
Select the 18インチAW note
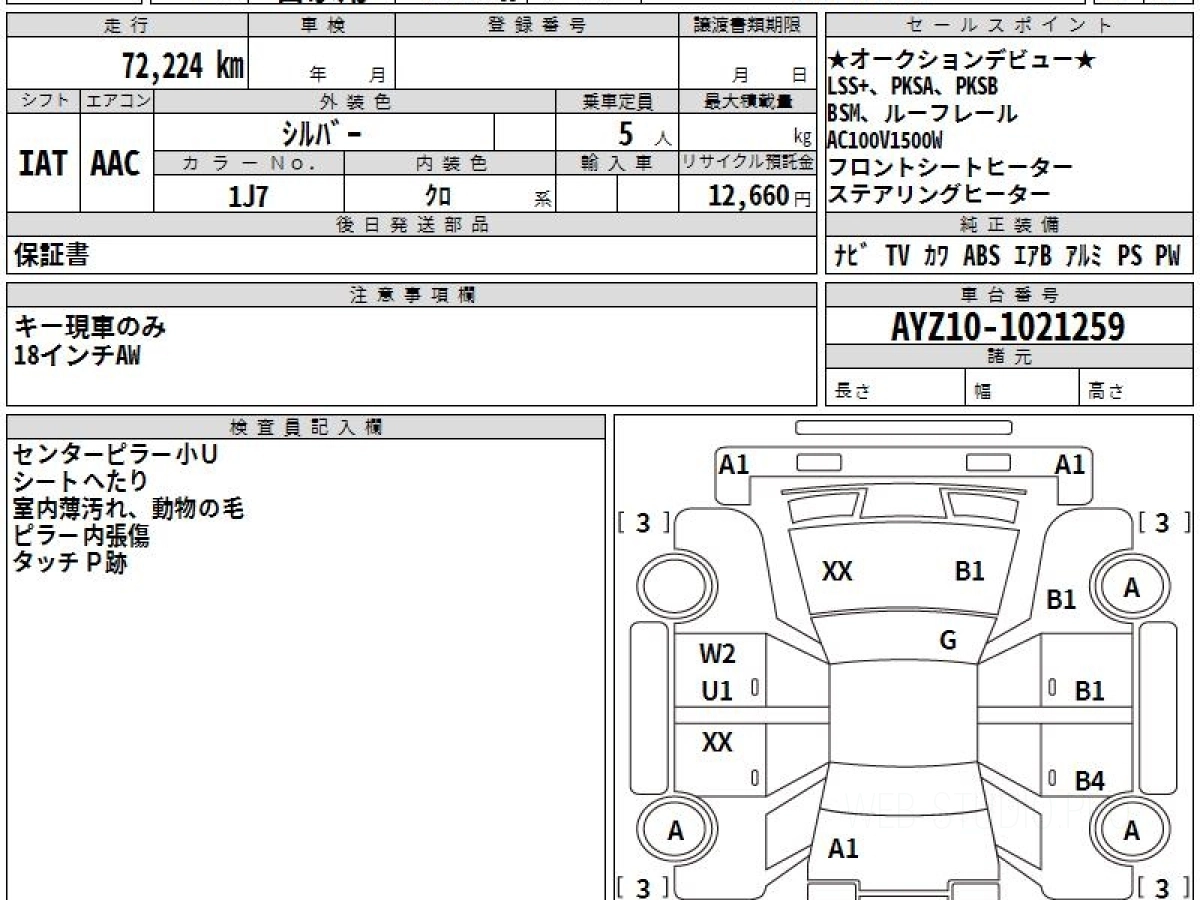[x=77, y=354]
